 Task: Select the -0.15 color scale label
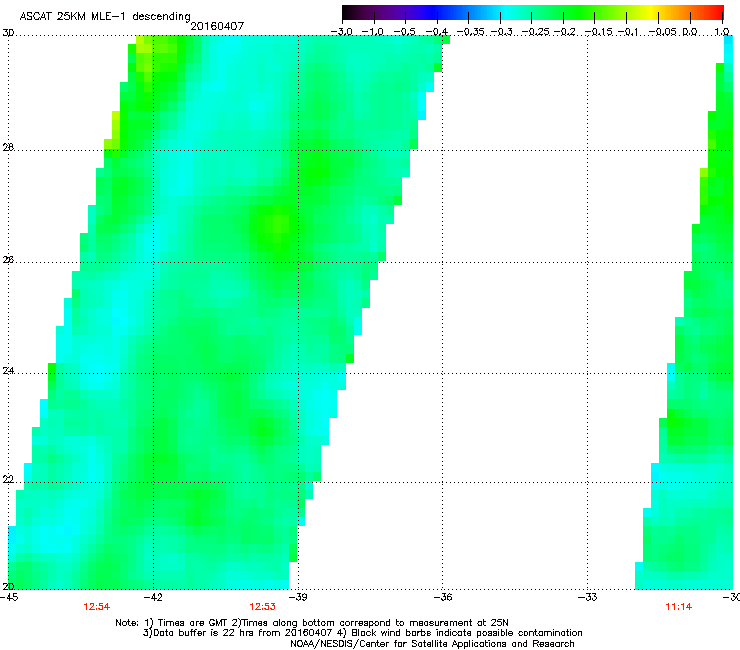click(597, 32)
